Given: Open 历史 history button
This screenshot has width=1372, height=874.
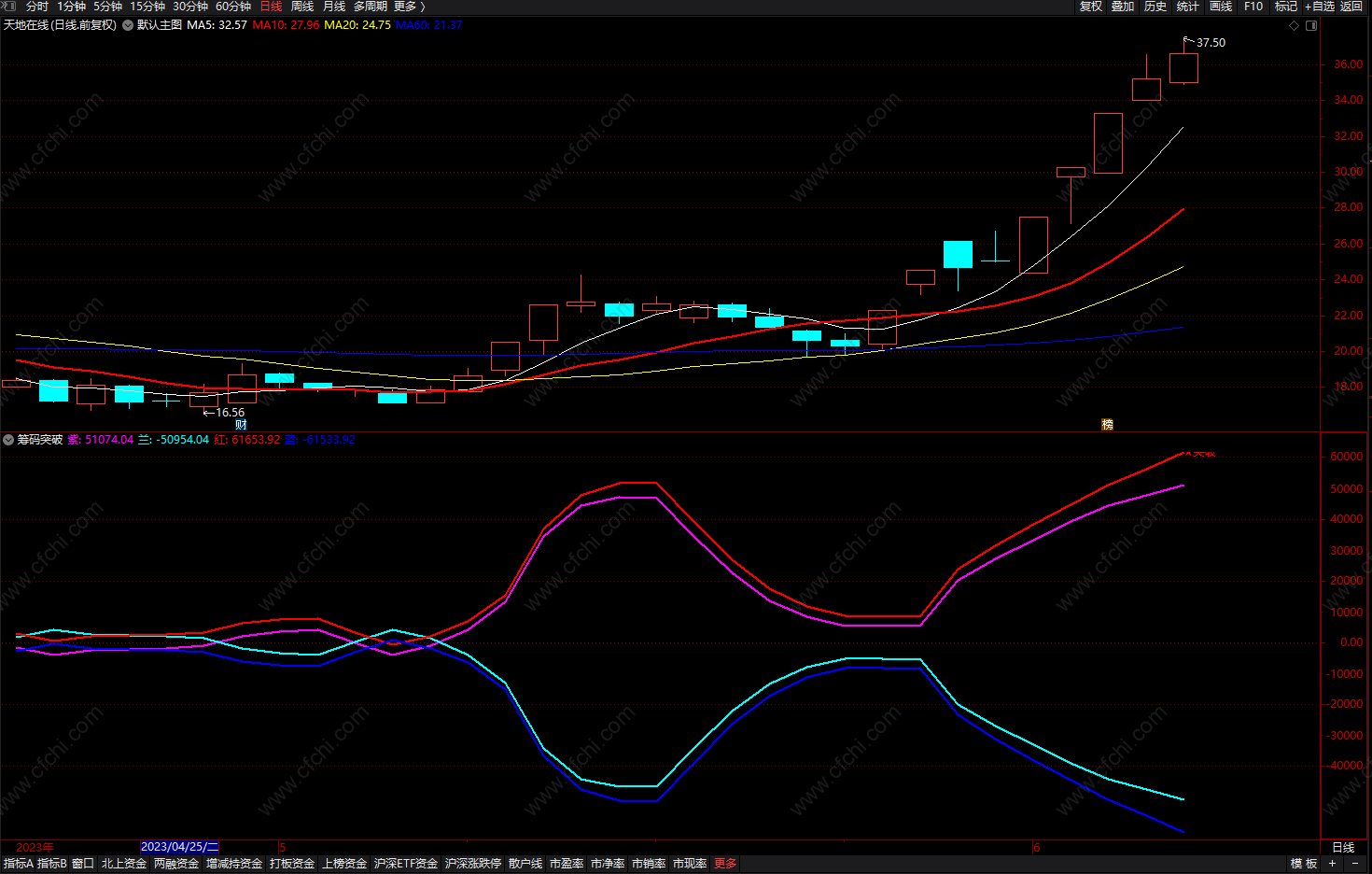Looking at the screenshot, I should tap(1155, 7).
